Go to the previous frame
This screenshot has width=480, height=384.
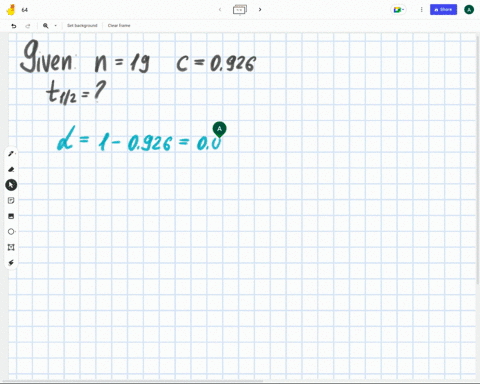[220, 10]
